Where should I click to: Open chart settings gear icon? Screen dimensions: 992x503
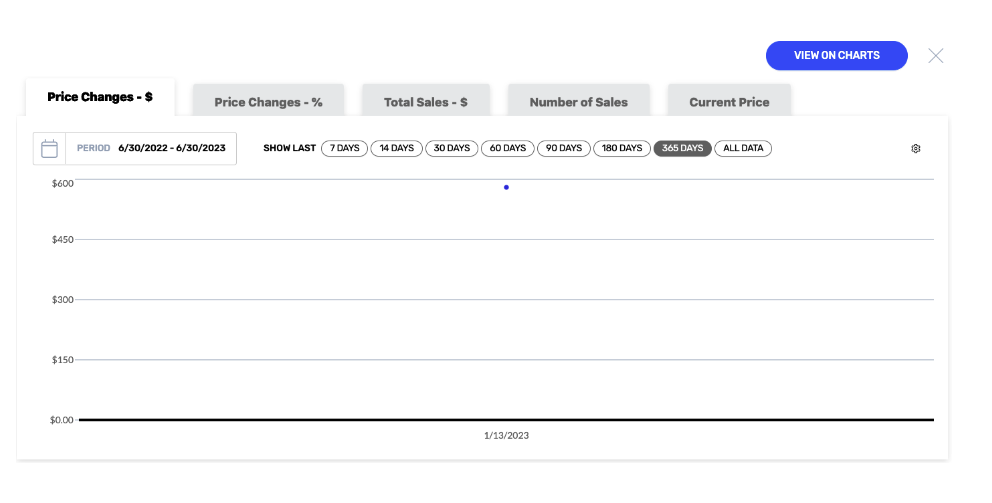pos(915,149)
